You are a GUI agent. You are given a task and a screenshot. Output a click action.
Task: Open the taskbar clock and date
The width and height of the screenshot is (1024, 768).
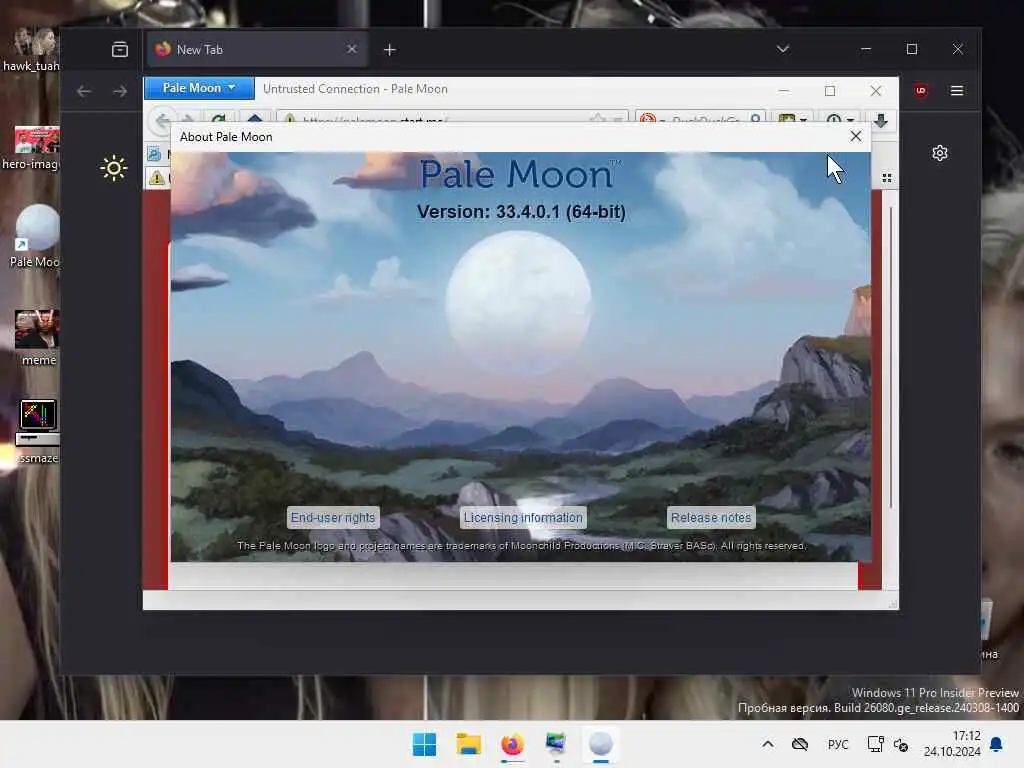click(952, 744)
